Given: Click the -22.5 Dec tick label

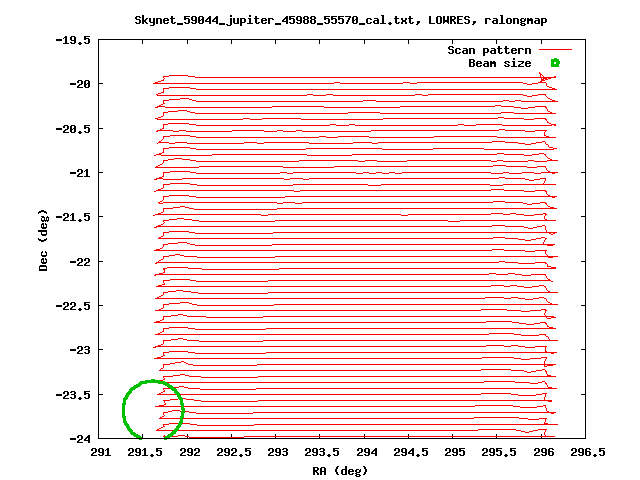Looking at the screenshot, I should 73,306.
